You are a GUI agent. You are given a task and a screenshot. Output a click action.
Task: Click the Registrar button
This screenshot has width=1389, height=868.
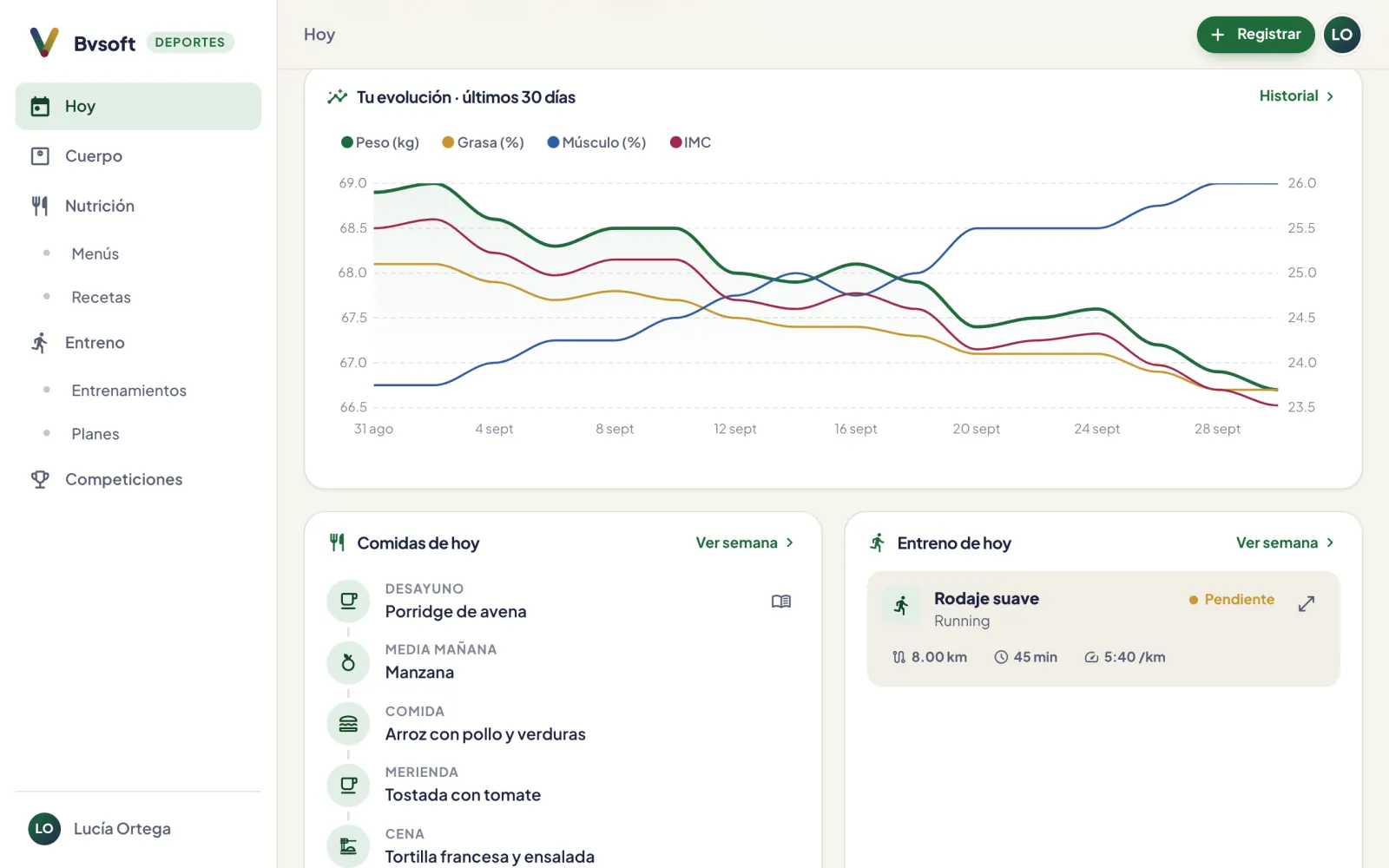pyautogui.click(x=1255, y=35)
